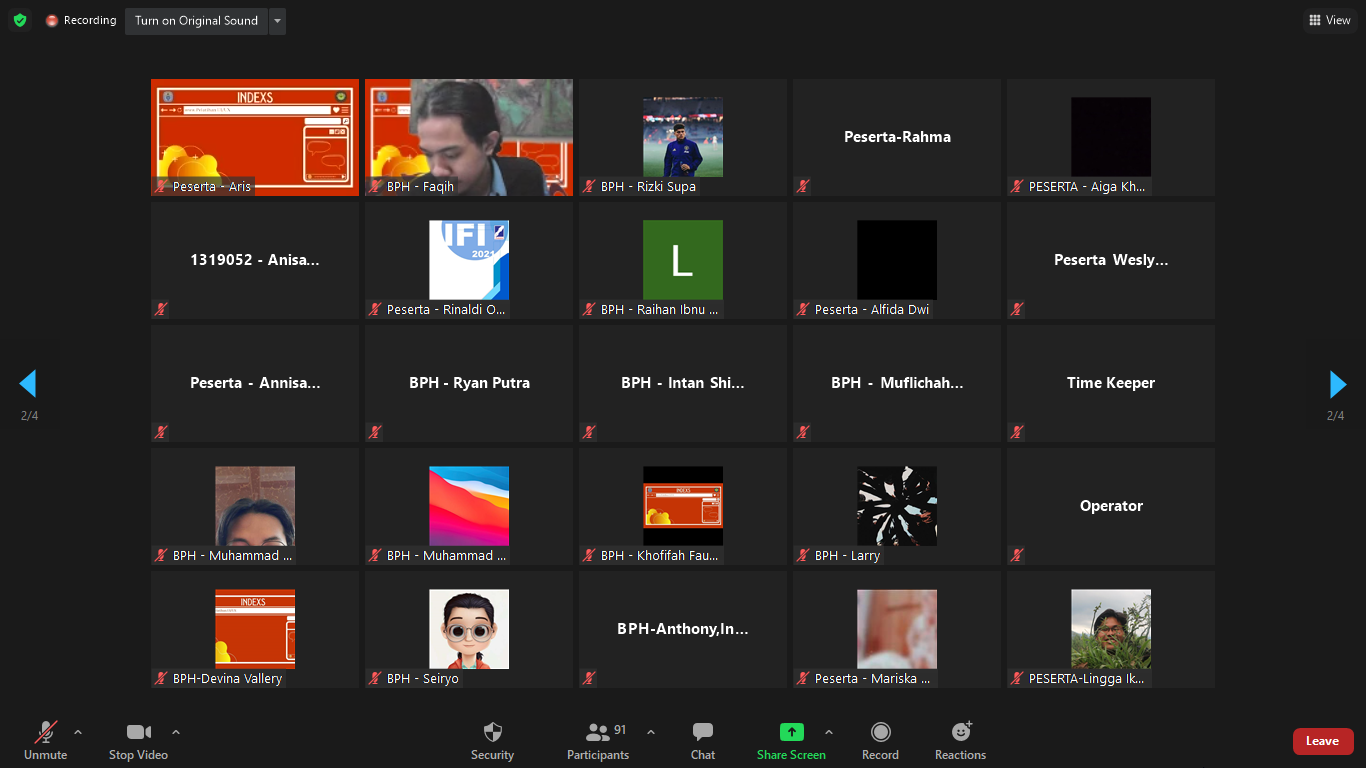This screenshot has width=1366, height=768.
Task: Click muted mic icon on Time Keeper tile
Action: tap(1017, 432)
